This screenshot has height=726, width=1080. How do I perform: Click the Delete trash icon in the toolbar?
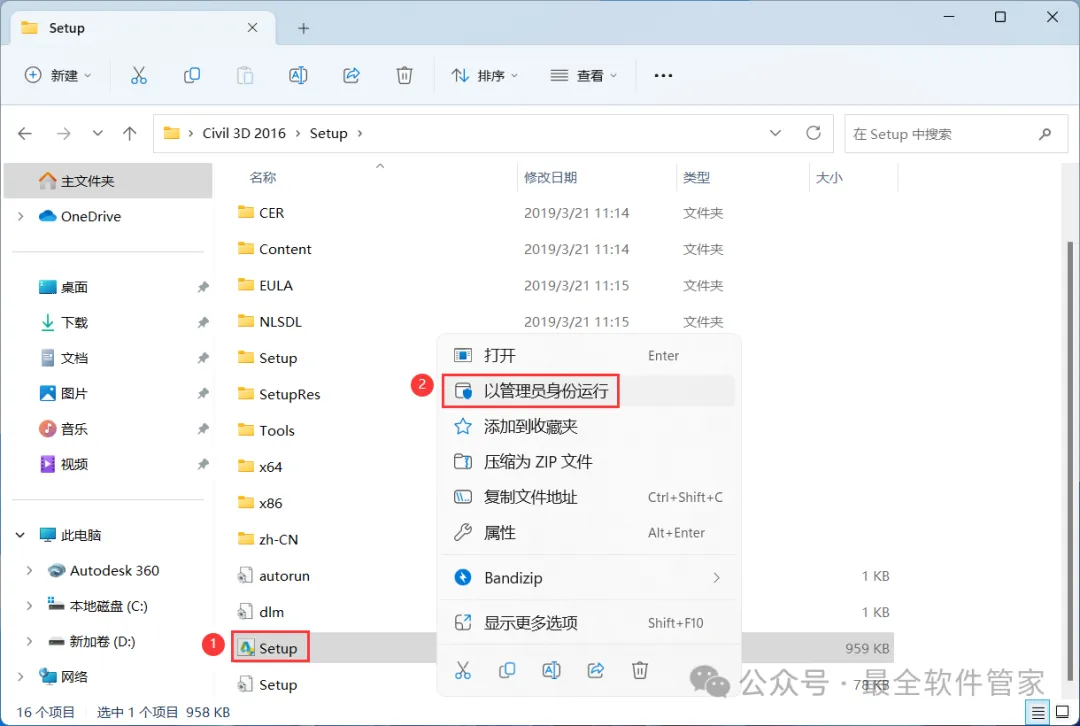(x=404, y=75)
